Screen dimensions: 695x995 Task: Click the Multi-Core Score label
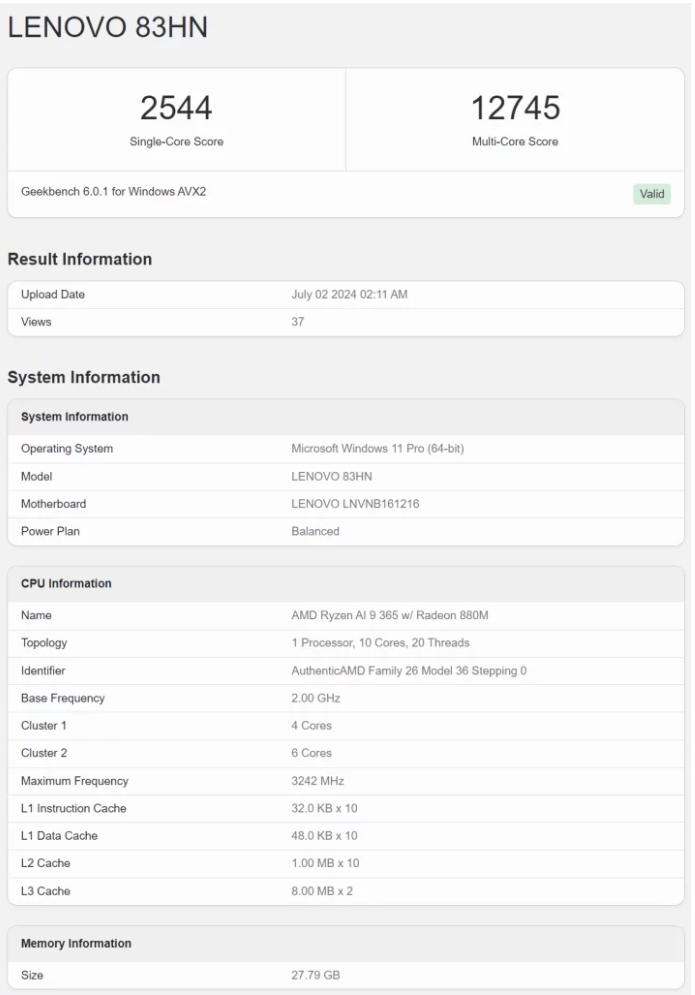point(515,142)
